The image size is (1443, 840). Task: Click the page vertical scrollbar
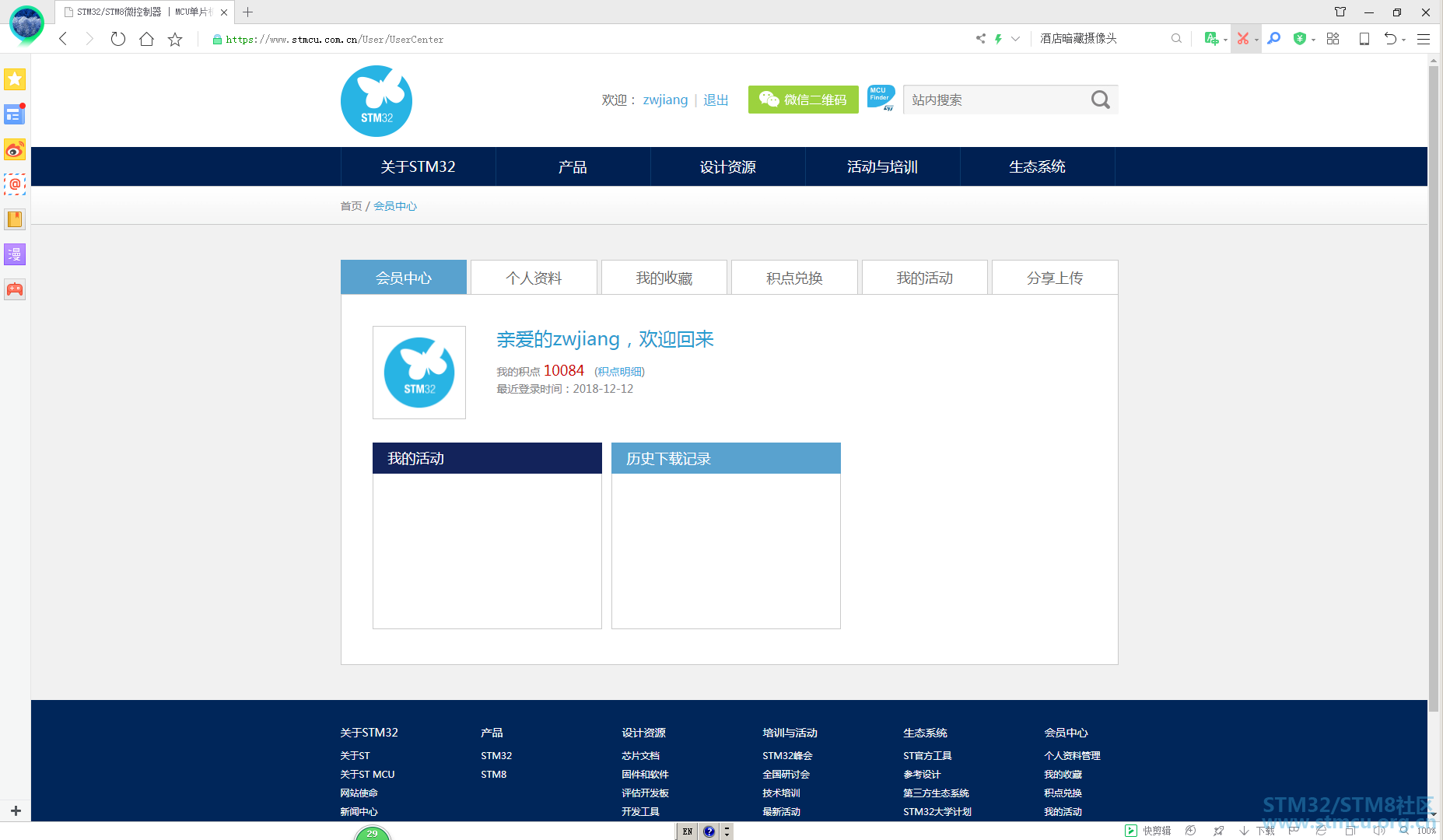(x=1434, y=389)
